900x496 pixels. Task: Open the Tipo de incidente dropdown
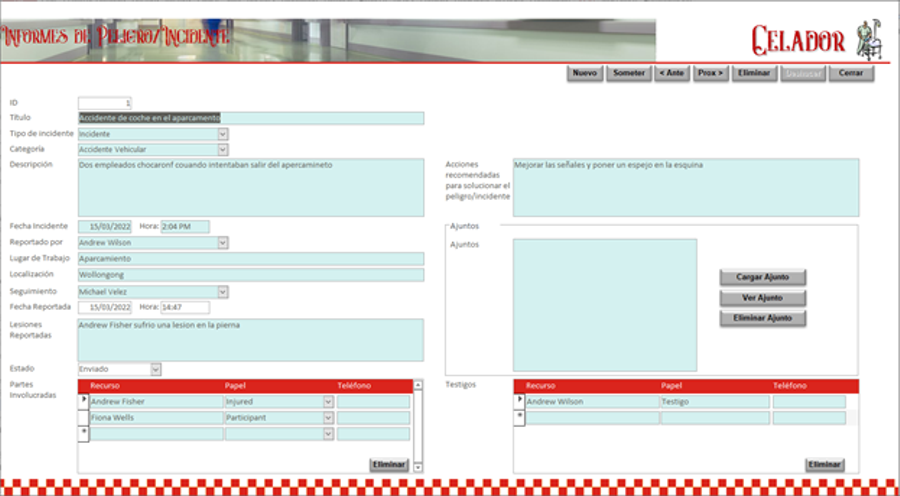coord(223,134)
